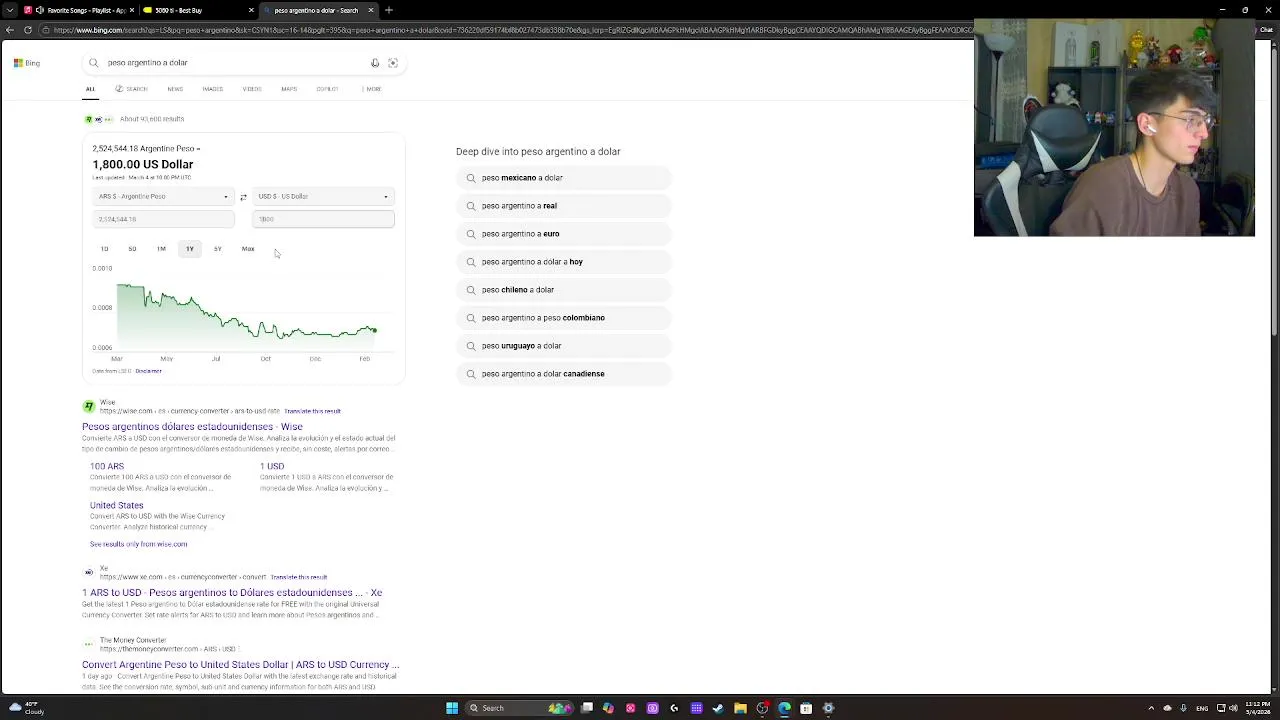Open the Disclaimer link below chart

[x=148, y=371]
